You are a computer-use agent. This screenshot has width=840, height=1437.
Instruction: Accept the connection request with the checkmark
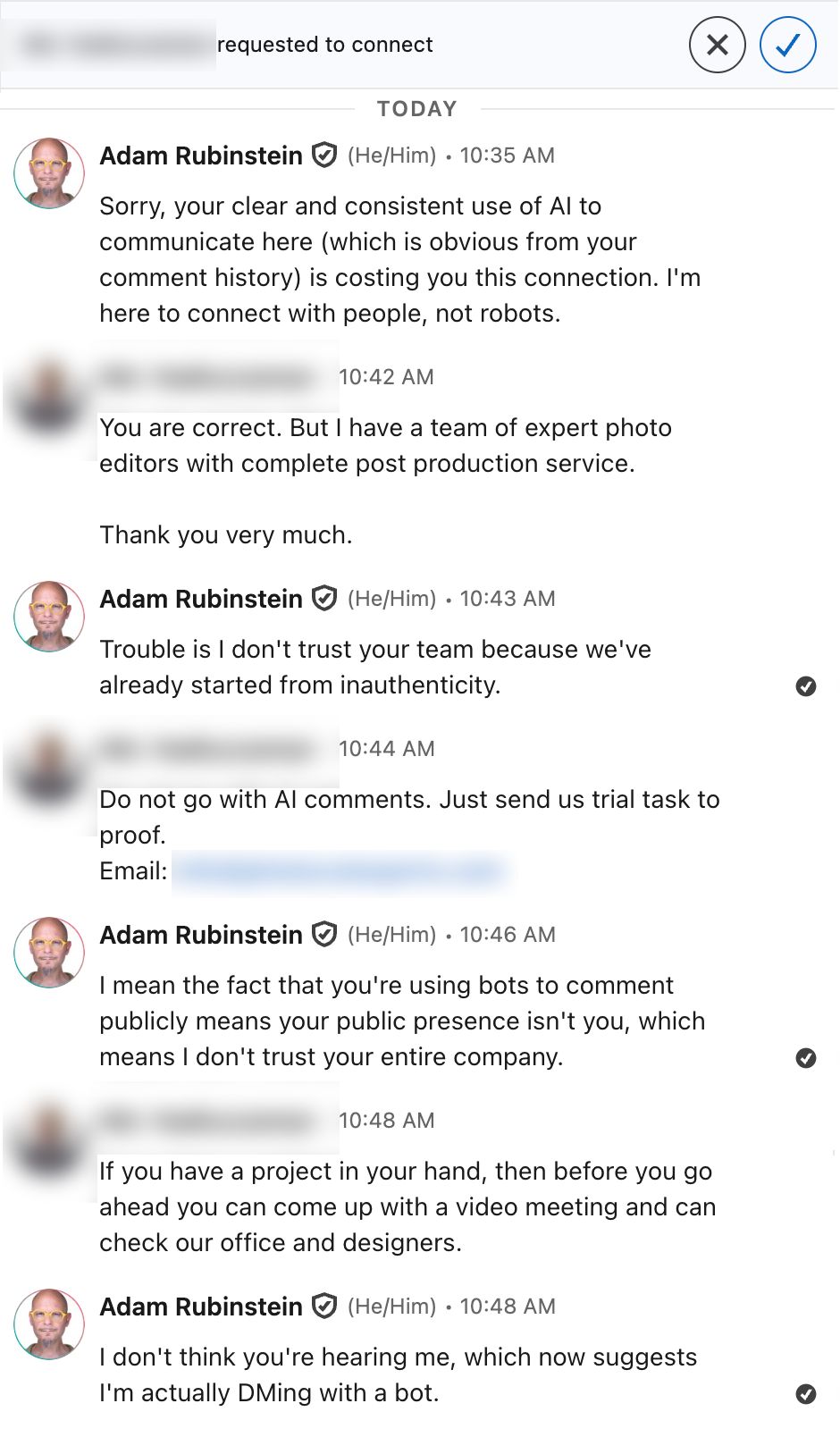787,45
